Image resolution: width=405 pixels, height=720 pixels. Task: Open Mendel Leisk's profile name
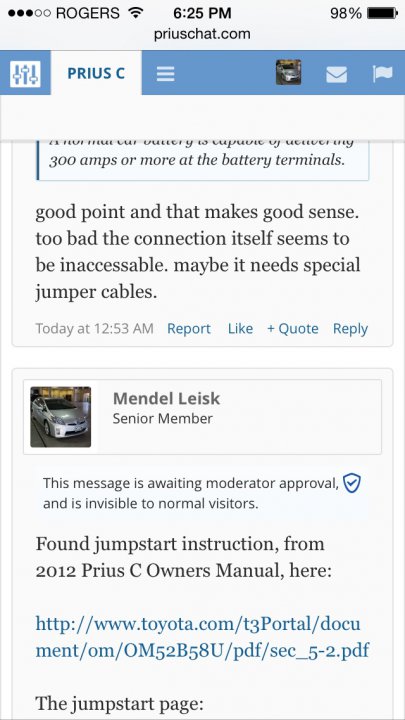coord(166,399)
